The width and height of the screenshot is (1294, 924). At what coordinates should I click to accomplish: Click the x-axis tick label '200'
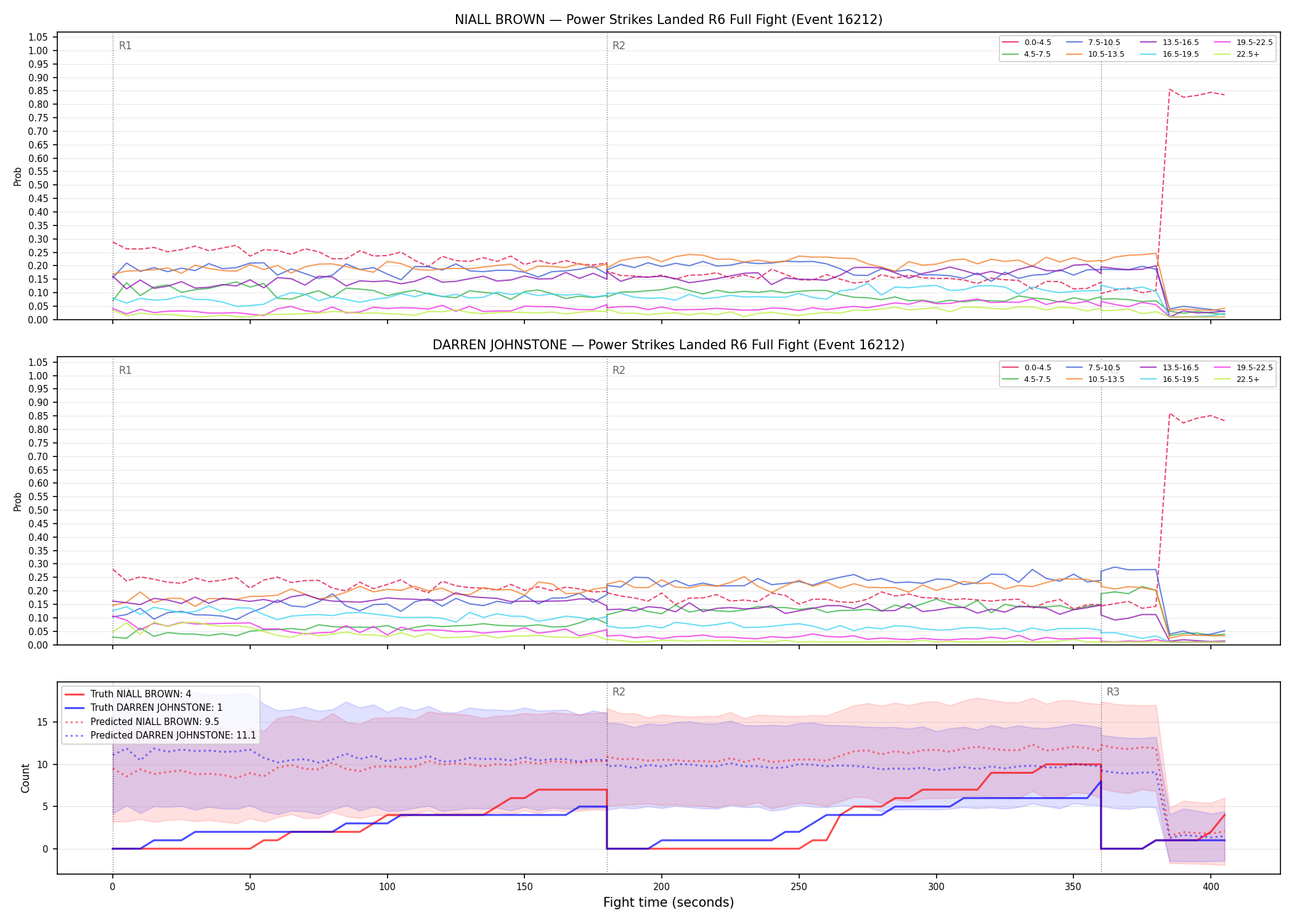point(662,887)
